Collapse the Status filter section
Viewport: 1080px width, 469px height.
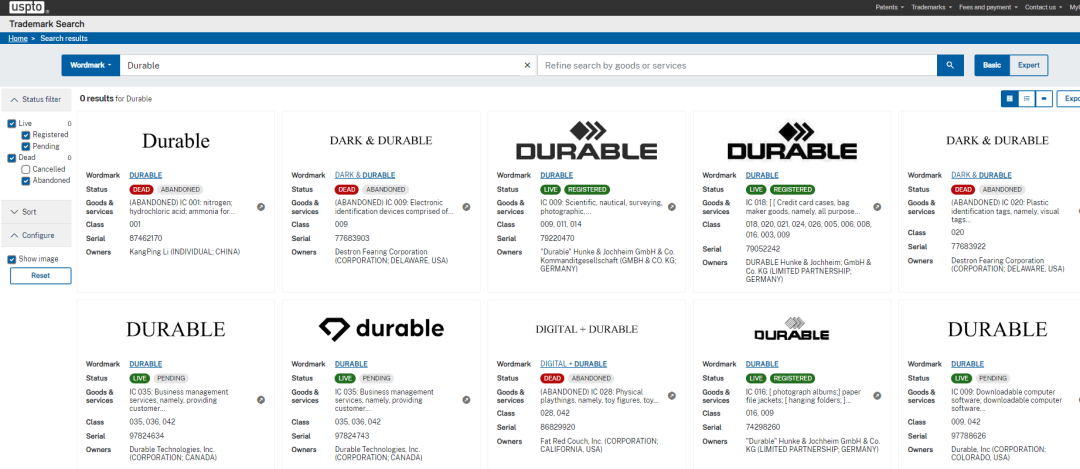point(36,99)
